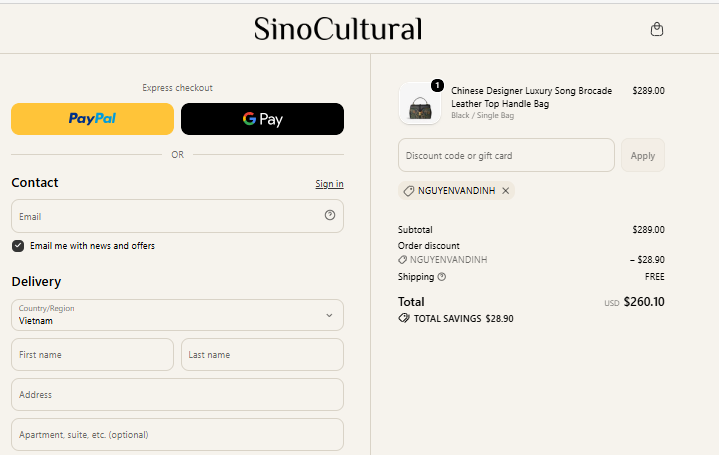Click the Apply discount button
The width and height of the screenshot is (719, 455).
point(642,155)
